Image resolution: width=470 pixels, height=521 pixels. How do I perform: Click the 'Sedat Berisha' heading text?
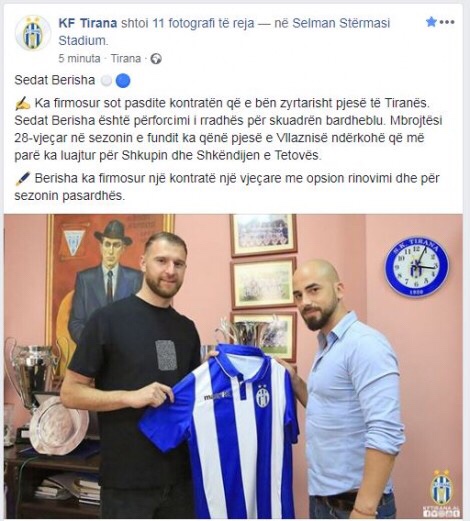click(55, 80)
